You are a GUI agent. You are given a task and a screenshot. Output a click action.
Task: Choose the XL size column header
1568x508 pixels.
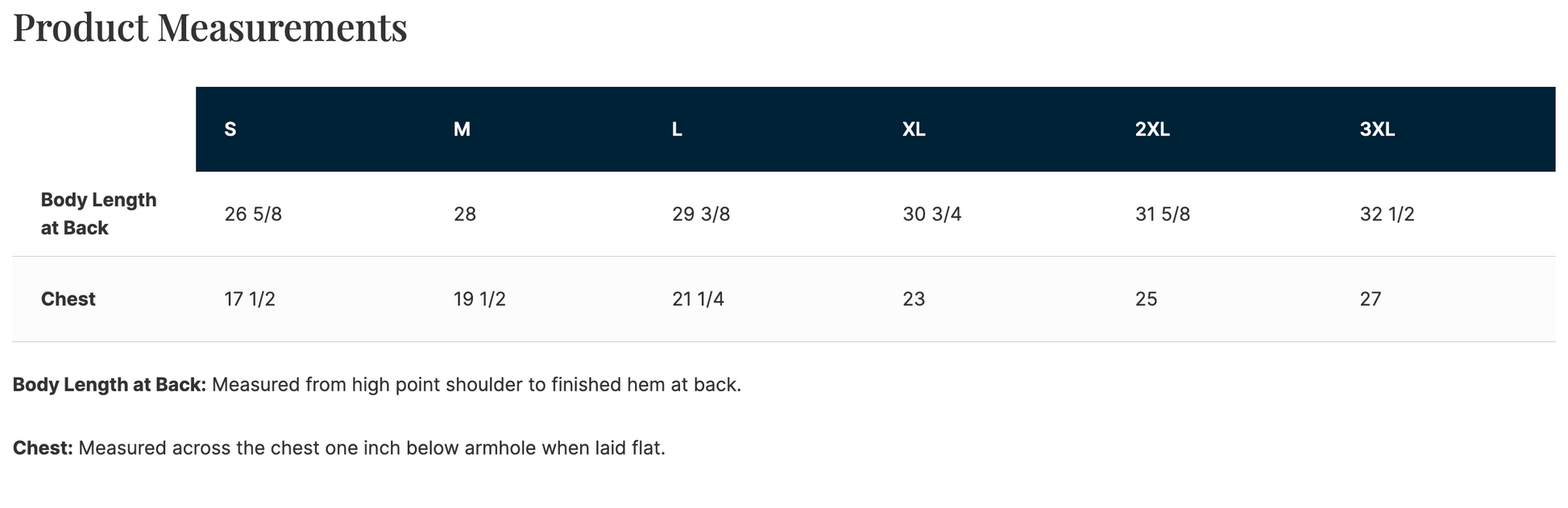[x=914, y=130]
